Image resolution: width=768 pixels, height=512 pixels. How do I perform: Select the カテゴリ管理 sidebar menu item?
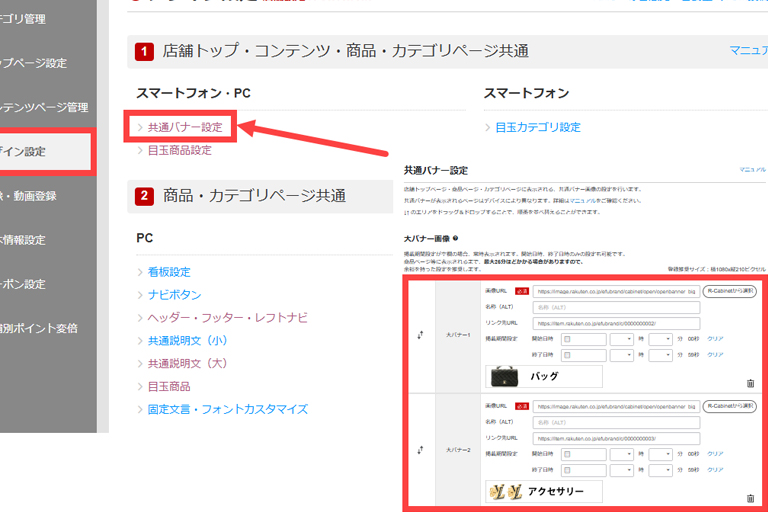23,19
